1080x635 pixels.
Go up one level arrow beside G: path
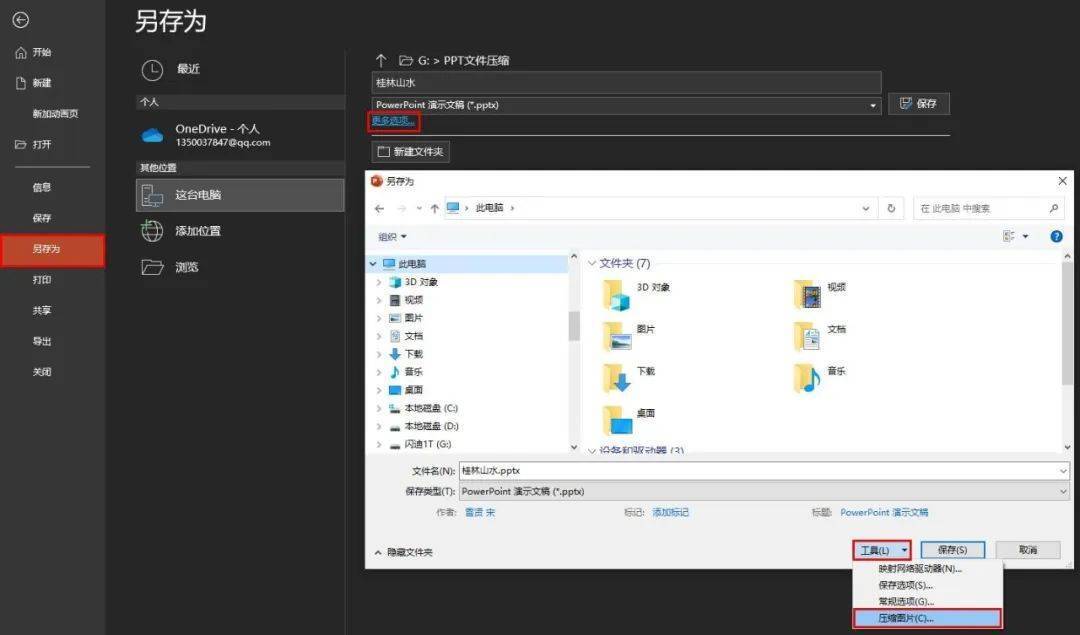tap(381, 61)
